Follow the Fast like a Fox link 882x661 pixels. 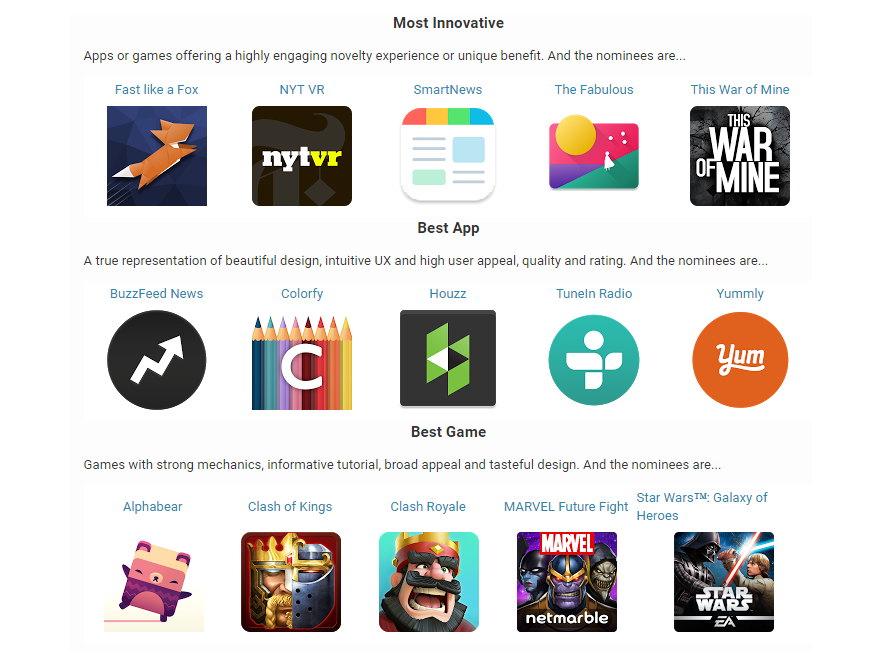click(x=156, y=89)
